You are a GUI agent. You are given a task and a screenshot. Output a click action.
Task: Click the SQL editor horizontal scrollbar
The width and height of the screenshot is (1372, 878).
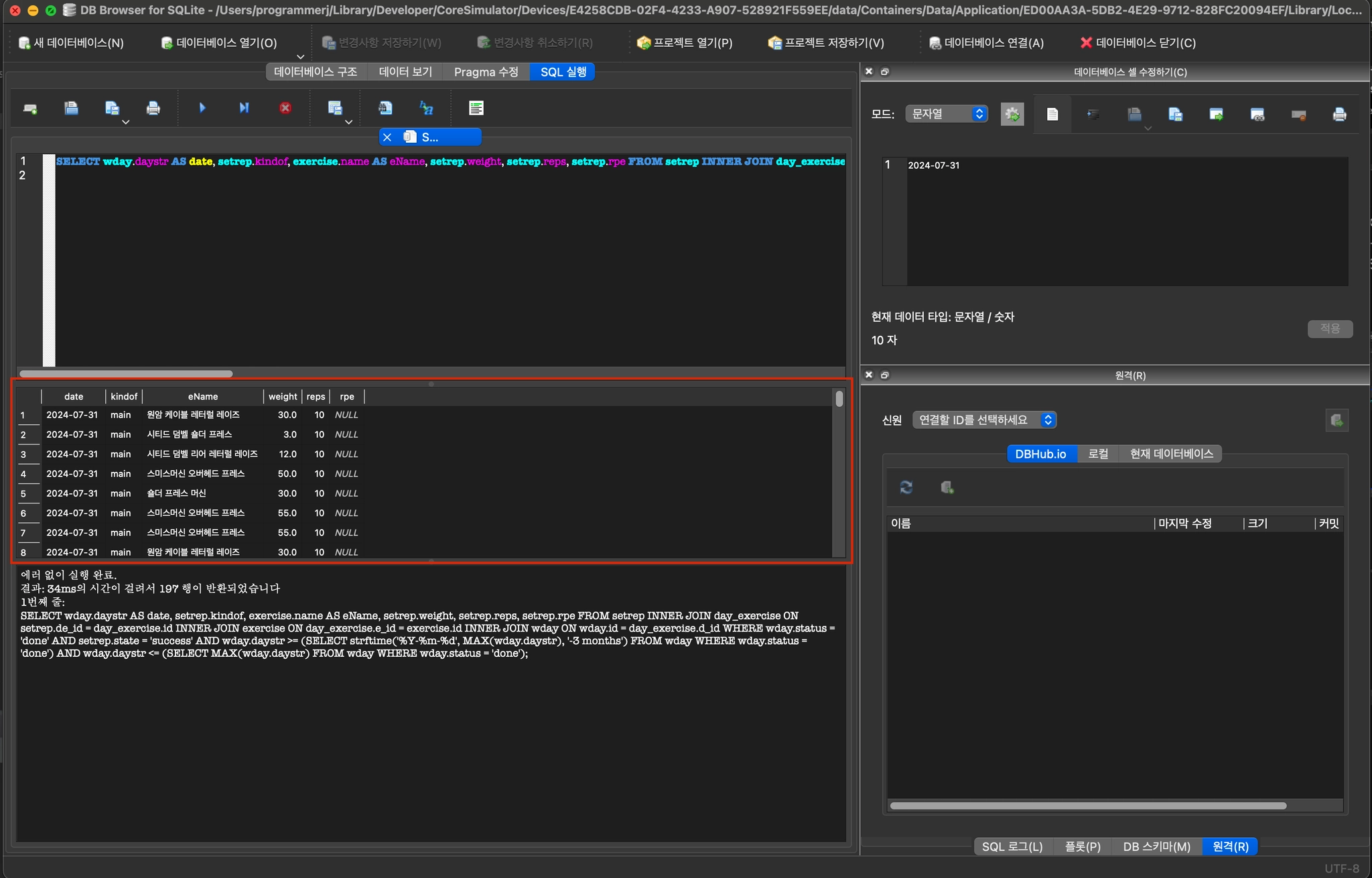tap(126, 373)
